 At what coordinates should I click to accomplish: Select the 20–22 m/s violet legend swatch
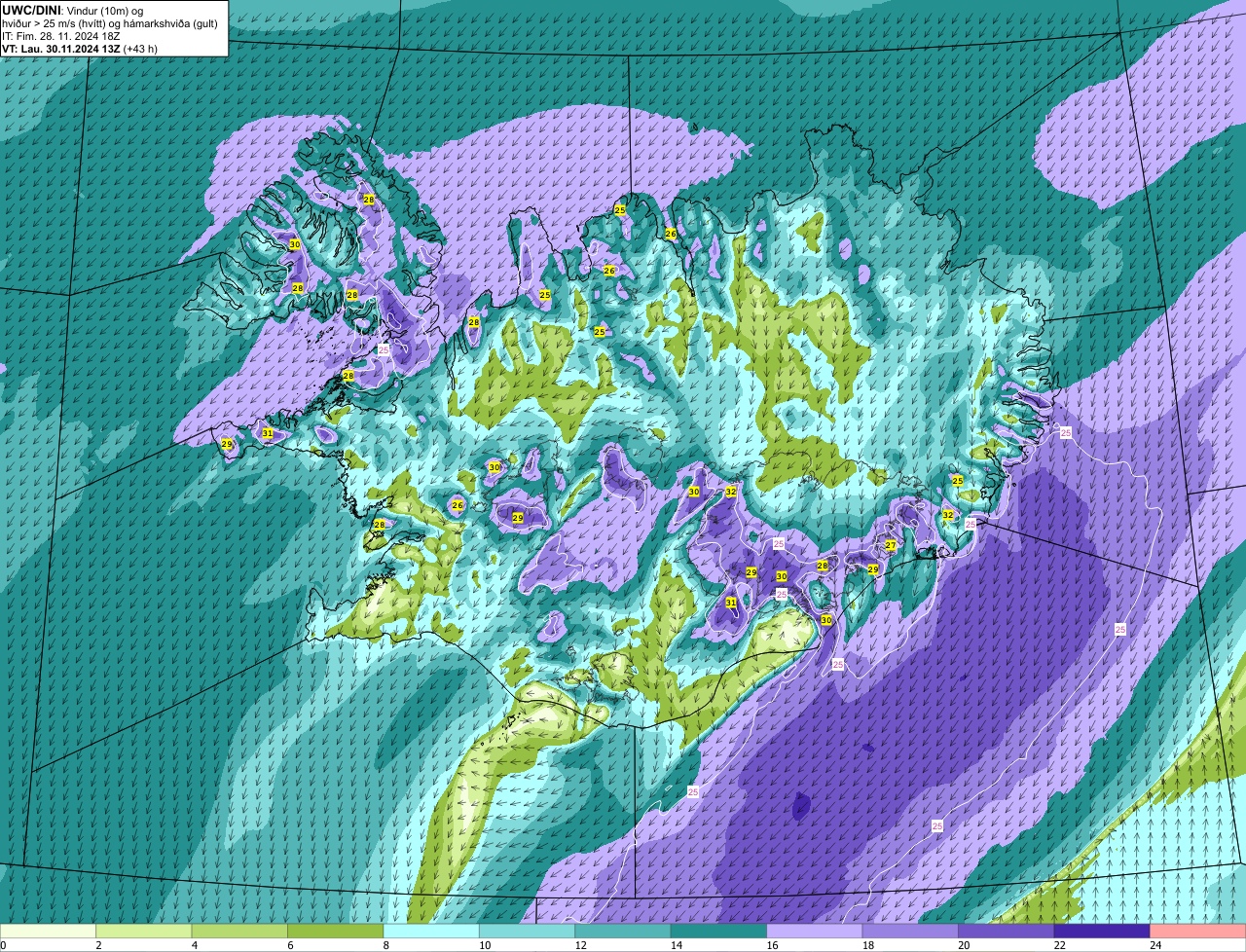(1007, 931)
